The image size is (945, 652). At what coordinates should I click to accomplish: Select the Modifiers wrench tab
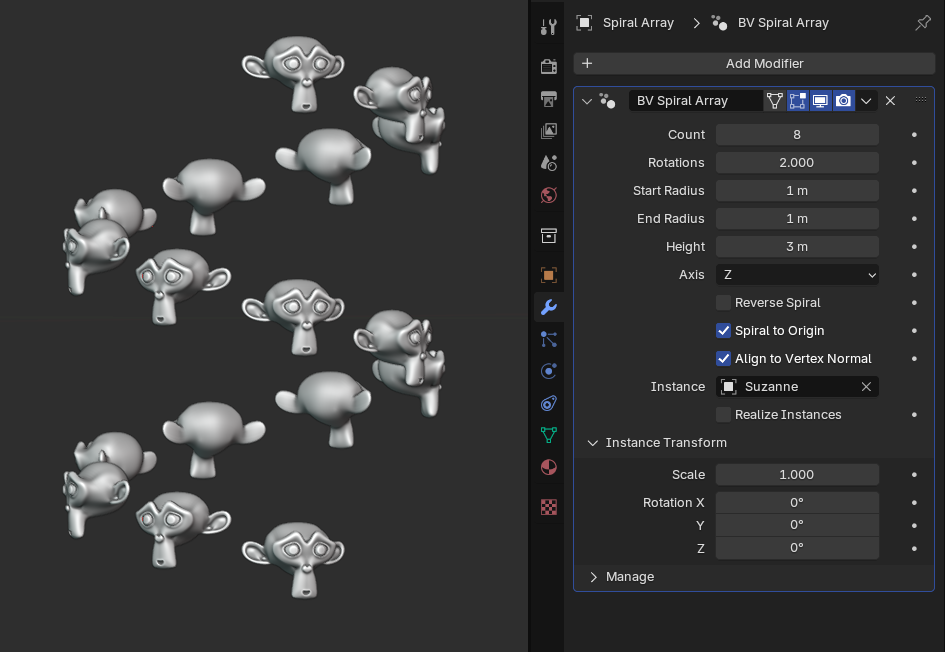pyautogui.click(x=548, y=307)
